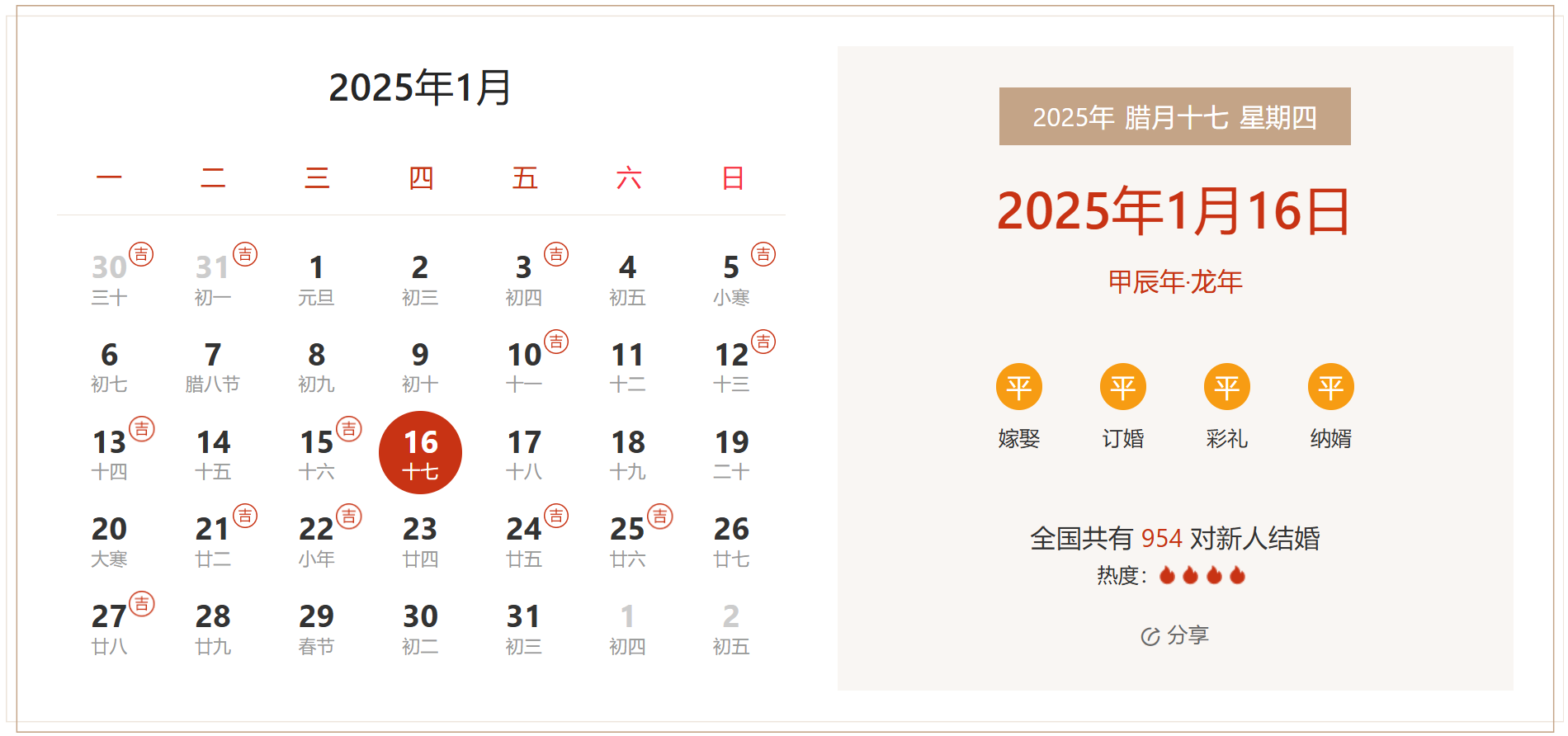
Task: Click the 吉 badge on January 22
Action: pyautogui.click(x=349, y=517)
